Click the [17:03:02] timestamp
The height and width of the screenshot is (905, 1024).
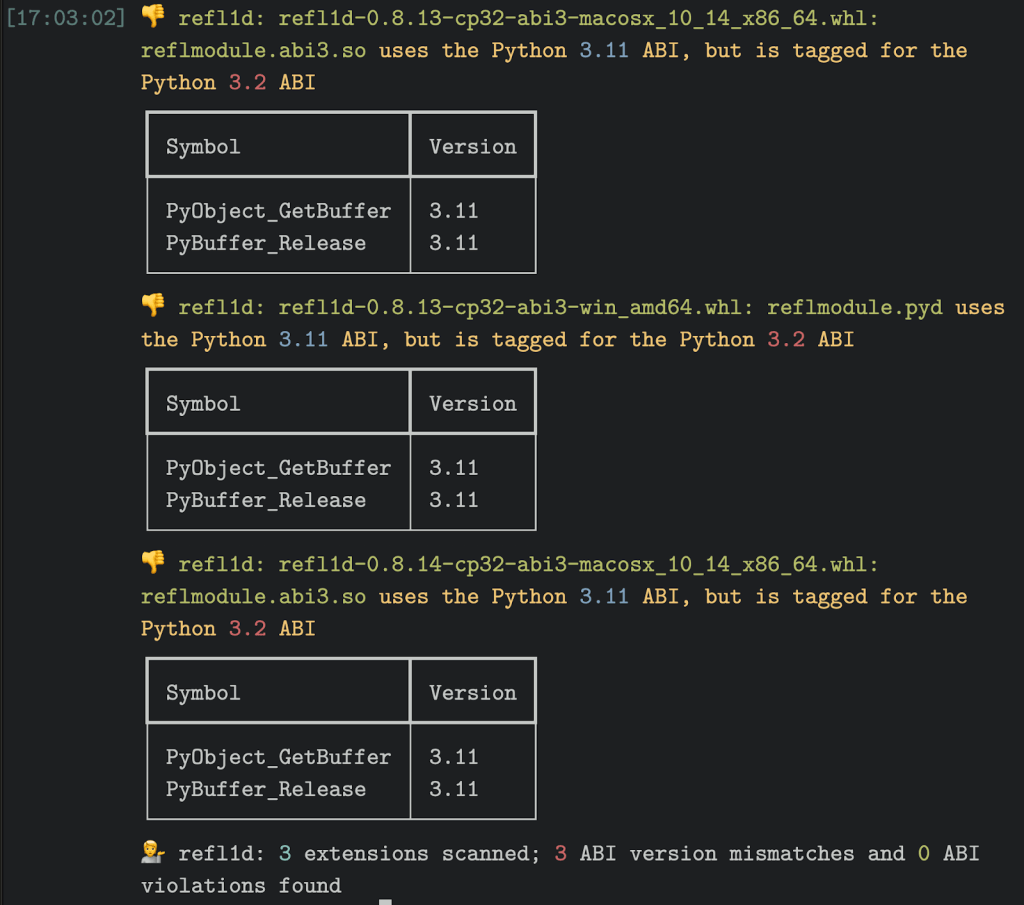pyautogui.click(x=66, y=18)
